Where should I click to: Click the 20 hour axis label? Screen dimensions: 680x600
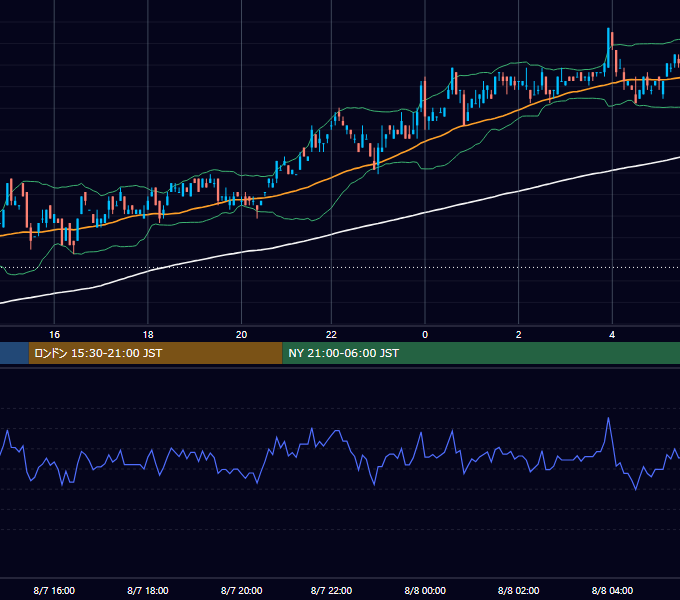click(242, 335)
